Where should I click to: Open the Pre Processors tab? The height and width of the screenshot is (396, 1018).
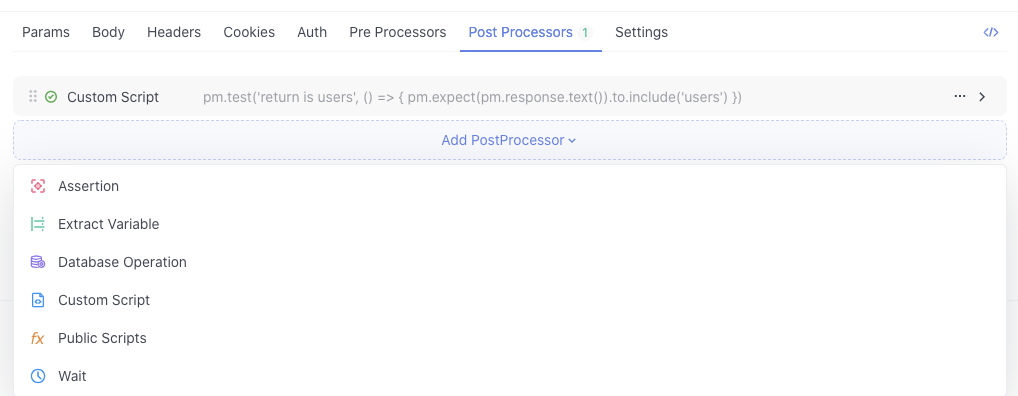(x=397, y=32)
